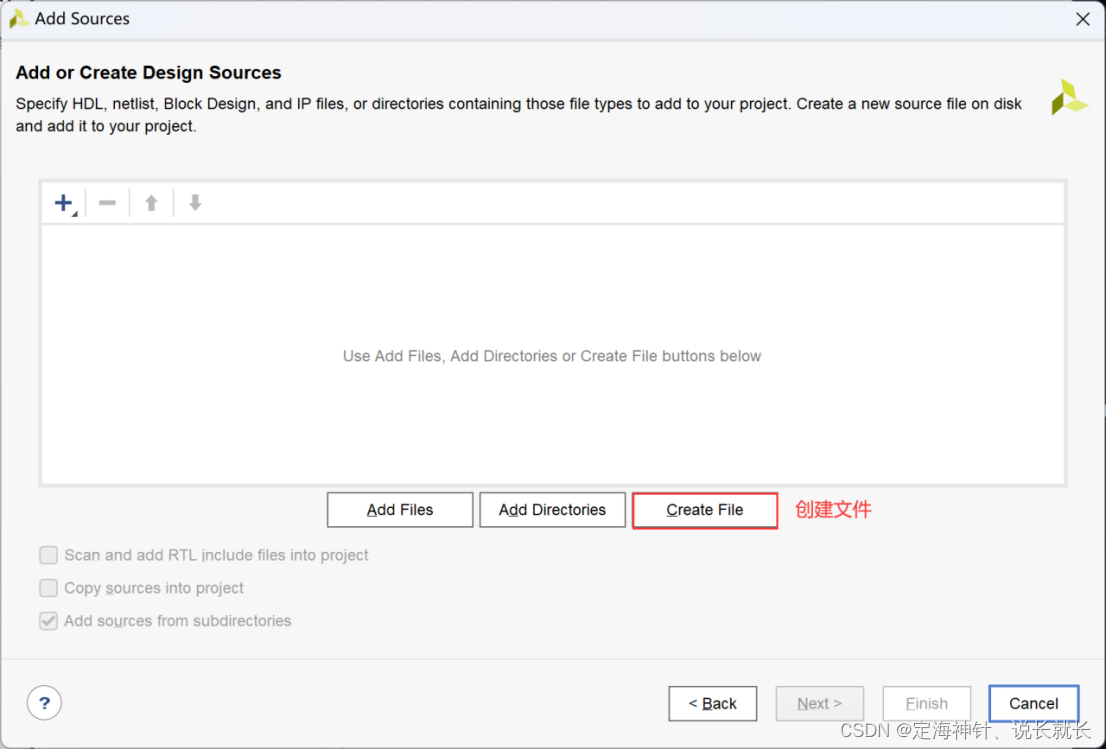Click the Add Sources title bar text
The image size is (1107, 749).
tap(82, 19)
